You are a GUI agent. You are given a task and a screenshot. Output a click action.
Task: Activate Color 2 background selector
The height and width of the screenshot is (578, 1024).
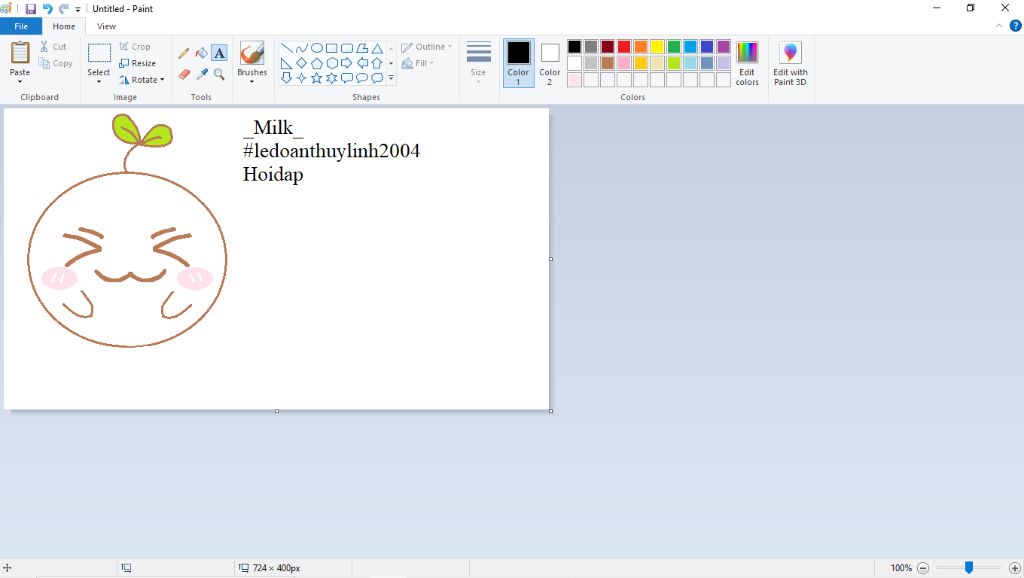(550, 63)
